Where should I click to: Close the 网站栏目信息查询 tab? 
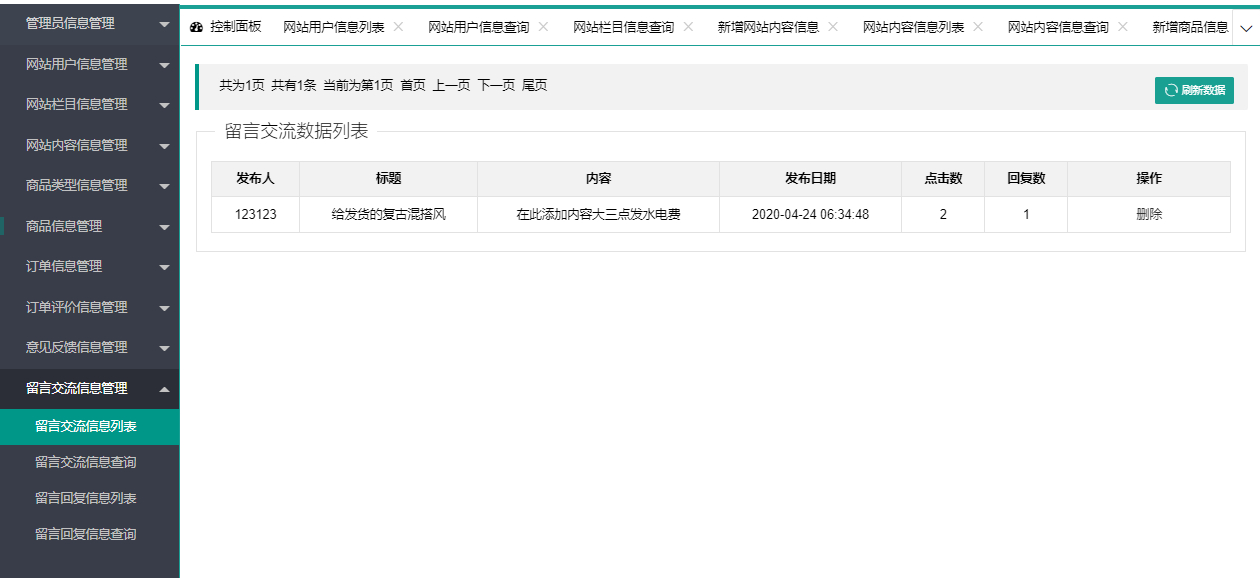pos(687,28)
